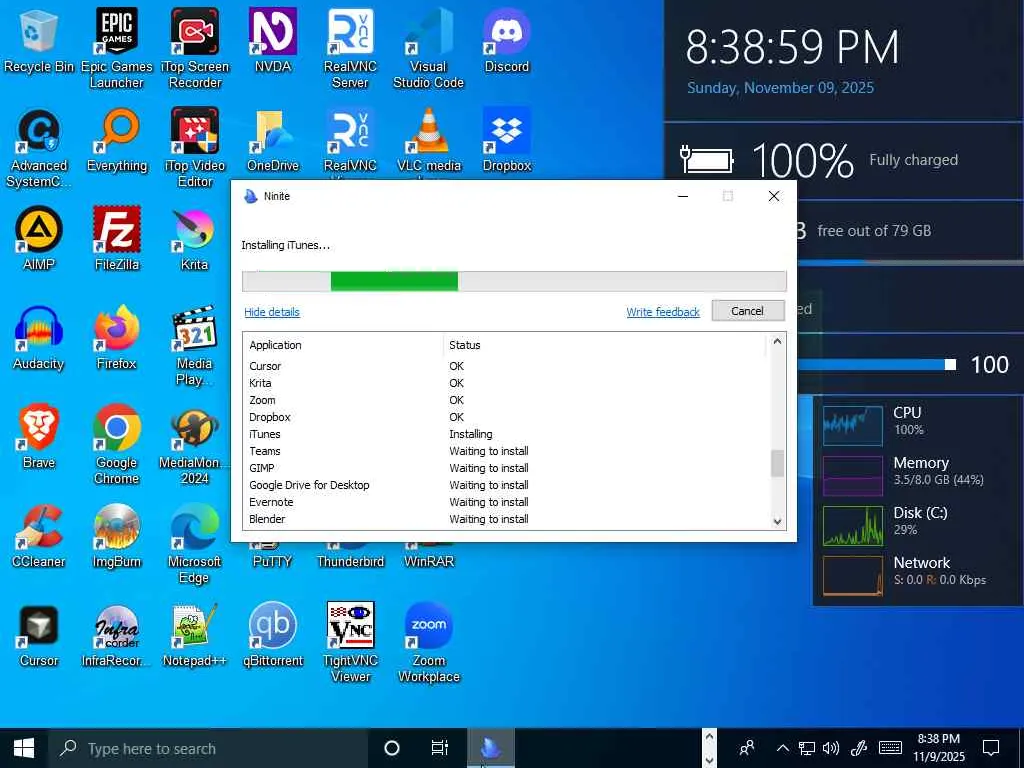Select Google Drive for Desktop row
Image resolution: width=1024 pixels, height=768 pixels.
click(506, 485)
